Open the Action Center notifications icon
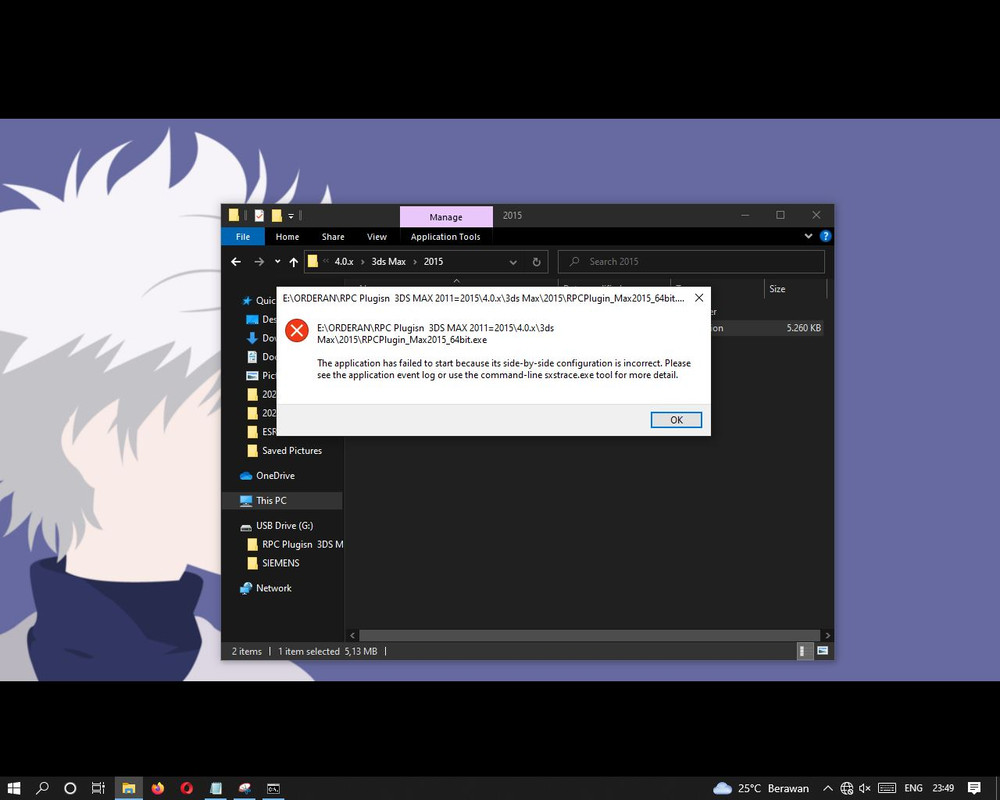This screenshot has width=1000, height=800. pyautogui.click(x=973, y=789)
